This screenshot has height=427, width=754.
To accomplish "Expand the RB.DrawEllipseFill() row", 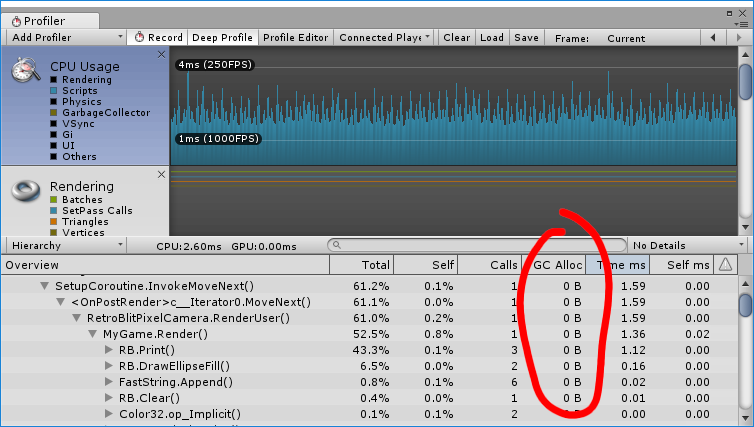I will [x=109, y=366].
